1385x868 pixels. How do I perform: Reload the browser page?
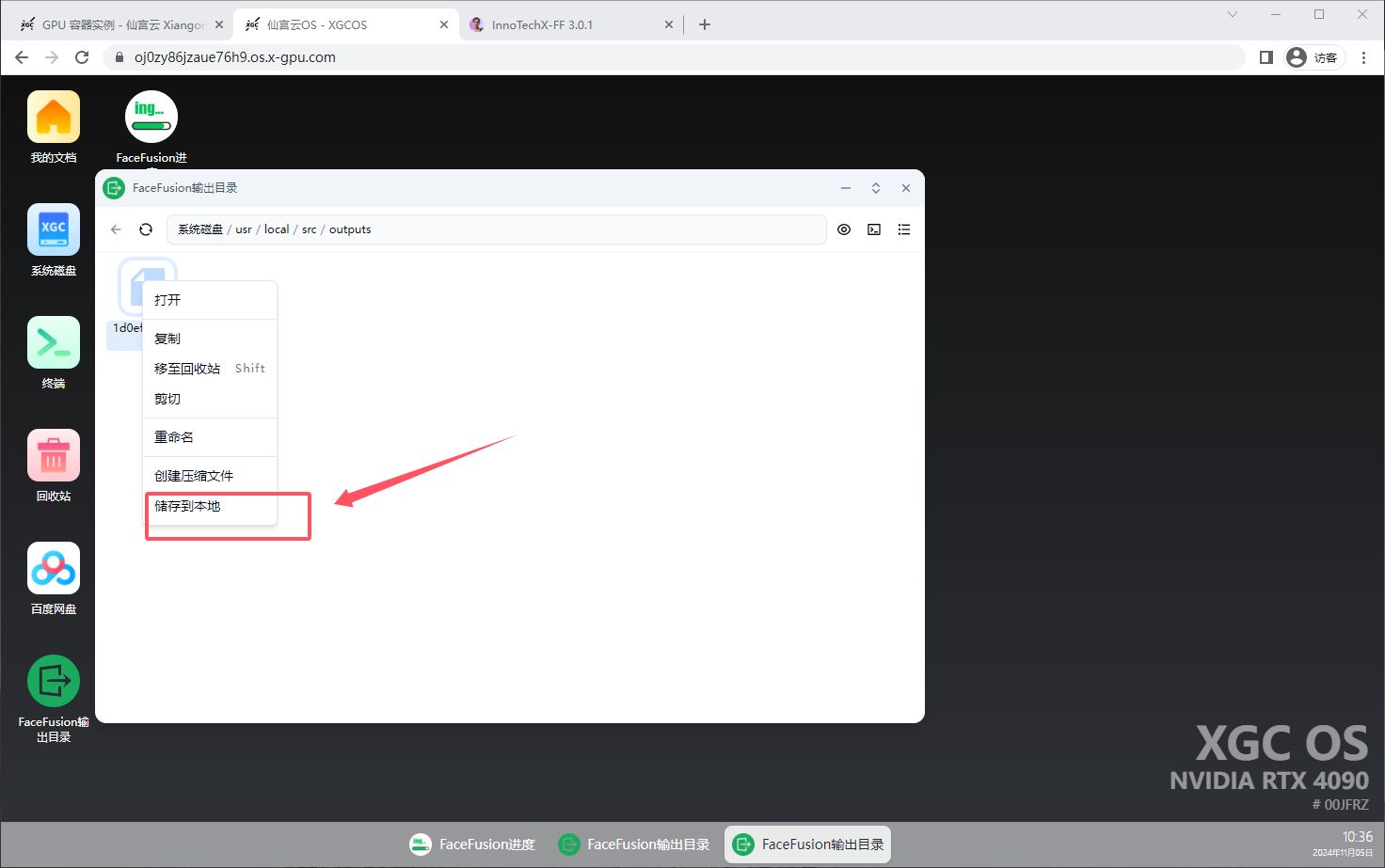(x=82, y=57)
